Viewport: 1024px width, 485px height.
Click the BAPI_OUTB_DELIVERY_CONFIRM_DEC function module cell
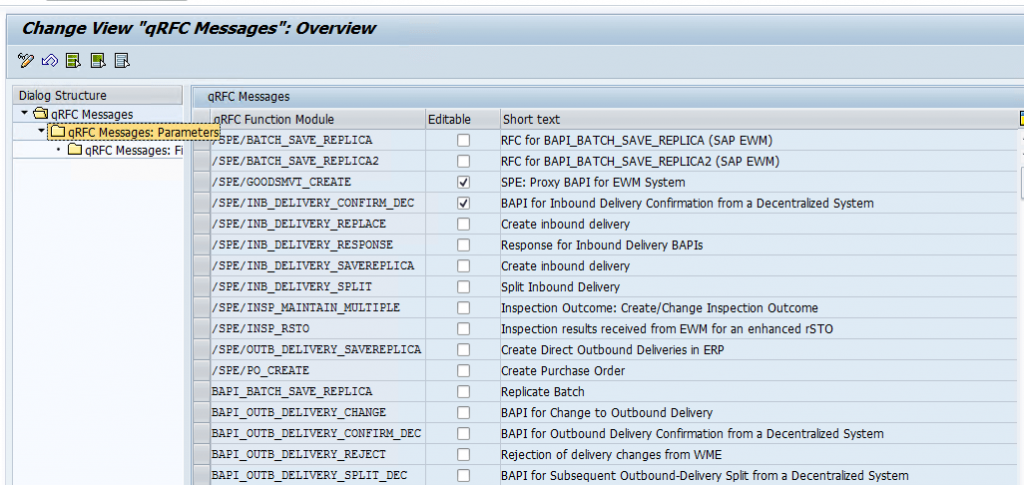point(317,433)
